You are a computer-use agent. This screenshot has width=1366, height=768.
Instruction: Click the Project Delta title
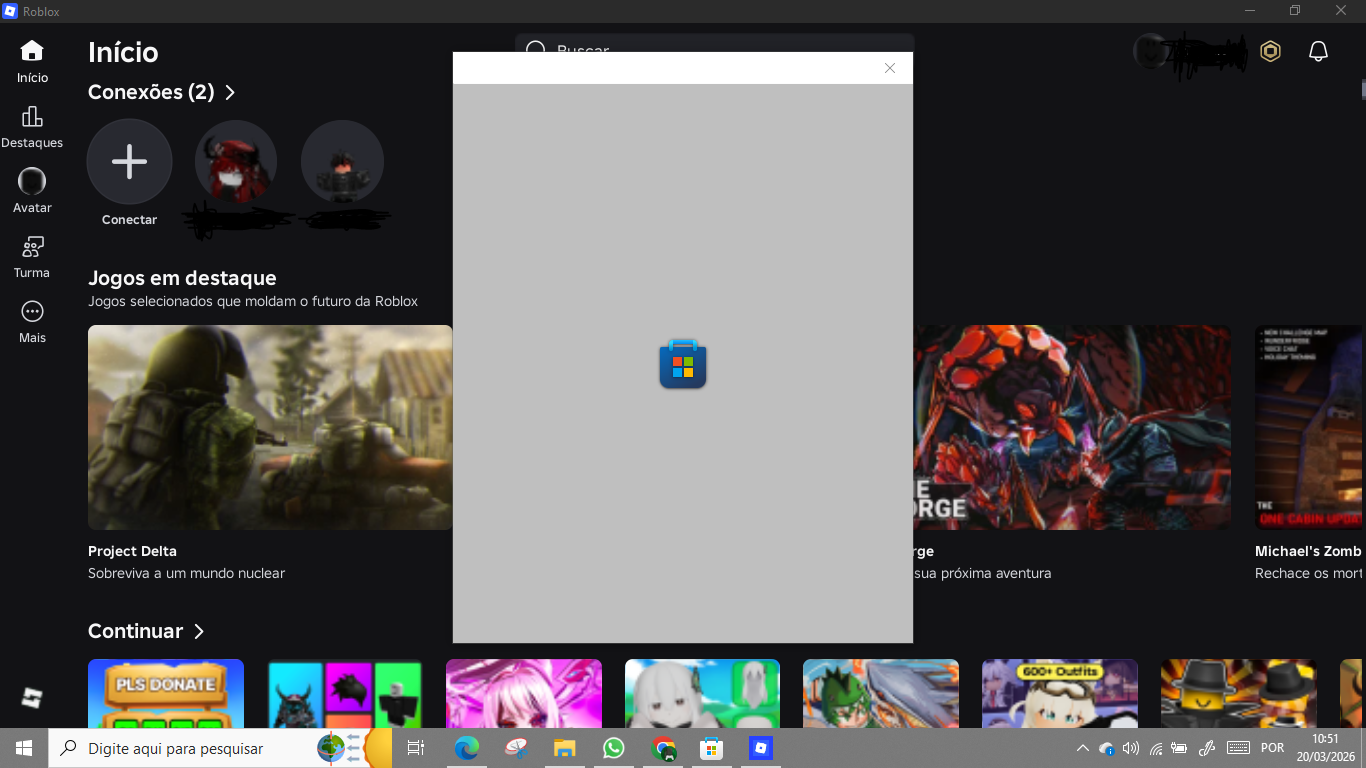(132, 551)
